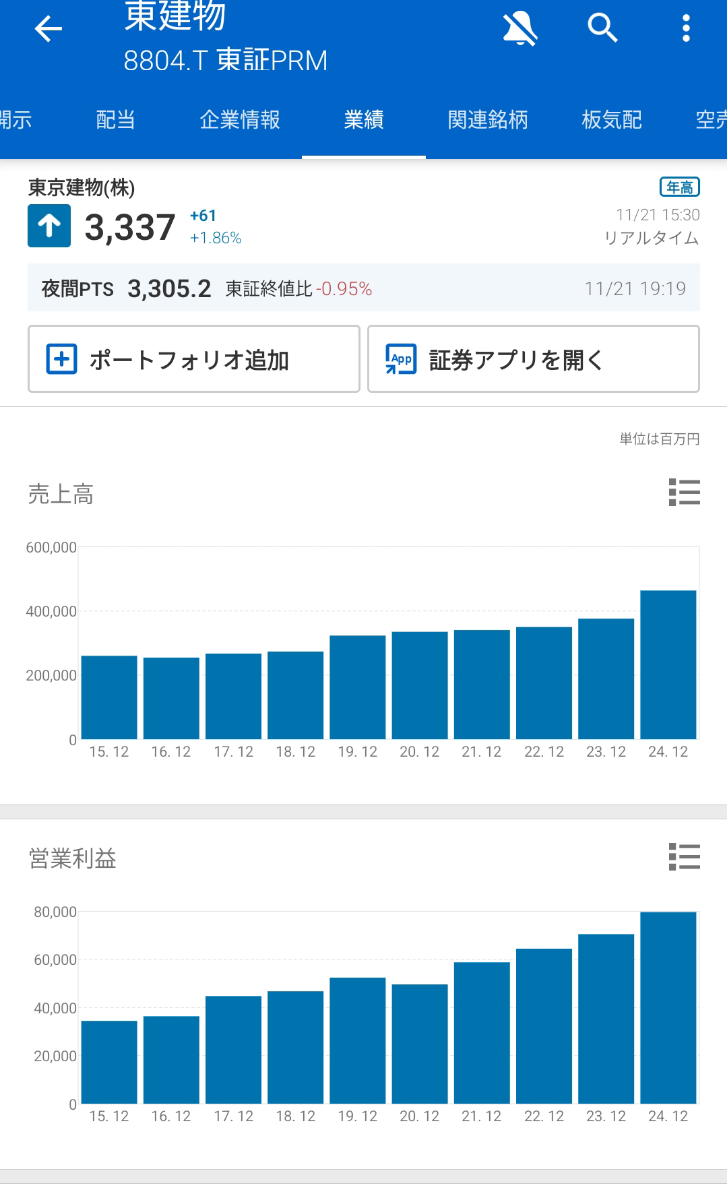The height and width of the screenshot is (1200, 727).
Task: Open the 板気配 tab
Action: click(612, 120)
